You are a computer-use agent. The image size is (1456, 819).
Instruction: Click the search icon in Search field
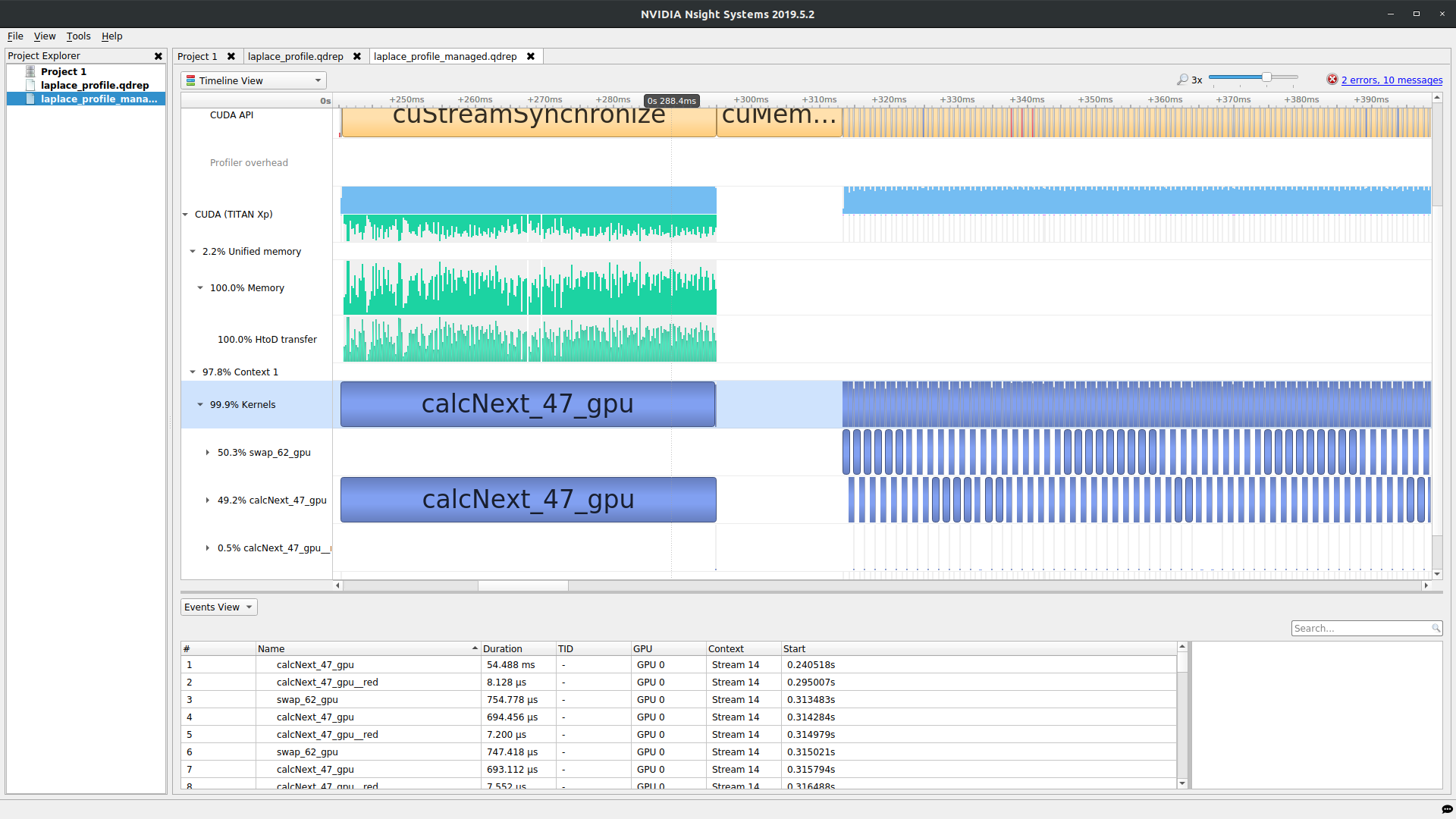pyautogui.click(x=1436, y=628)
